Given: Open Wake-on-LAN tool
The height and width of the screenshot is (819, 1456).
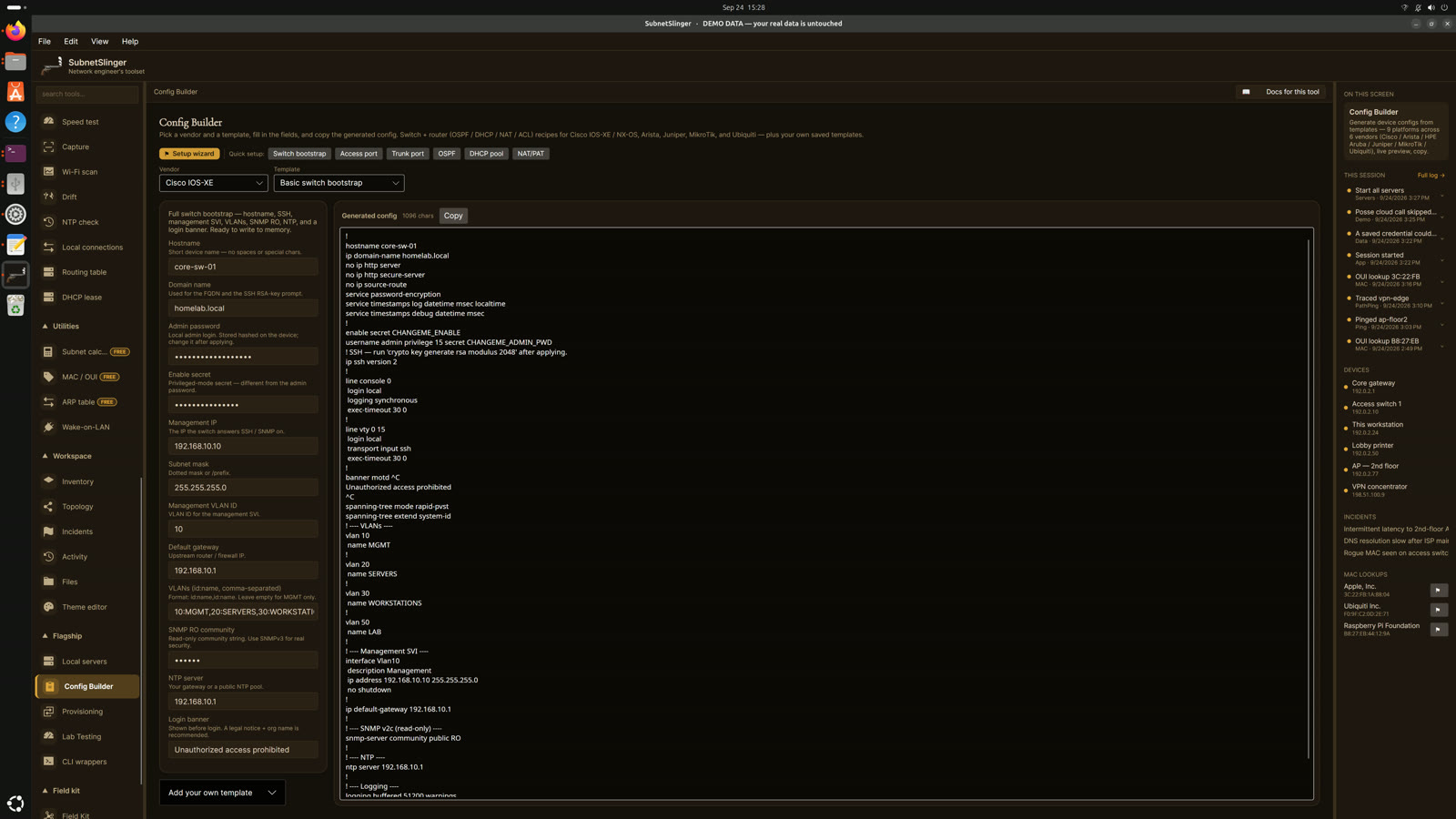Looking at the screenshot, I should tap(87, 427).
